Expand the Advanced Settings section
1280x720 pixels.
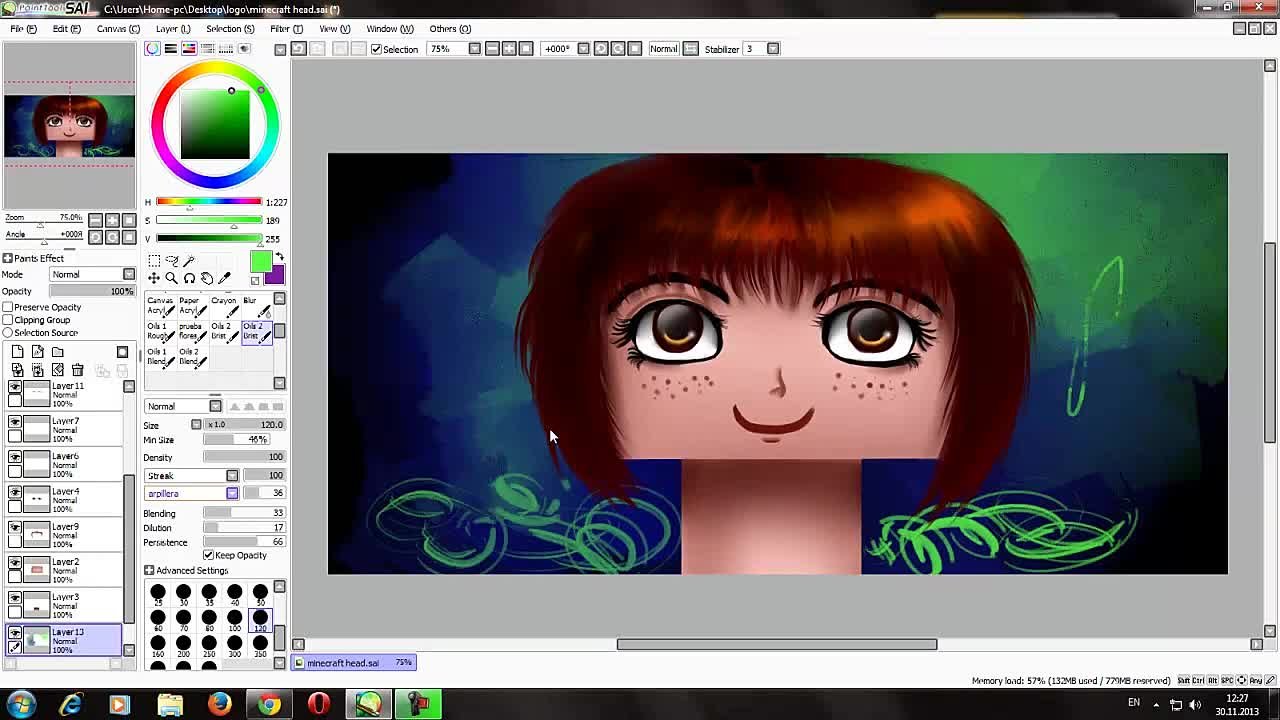point(148,570)
